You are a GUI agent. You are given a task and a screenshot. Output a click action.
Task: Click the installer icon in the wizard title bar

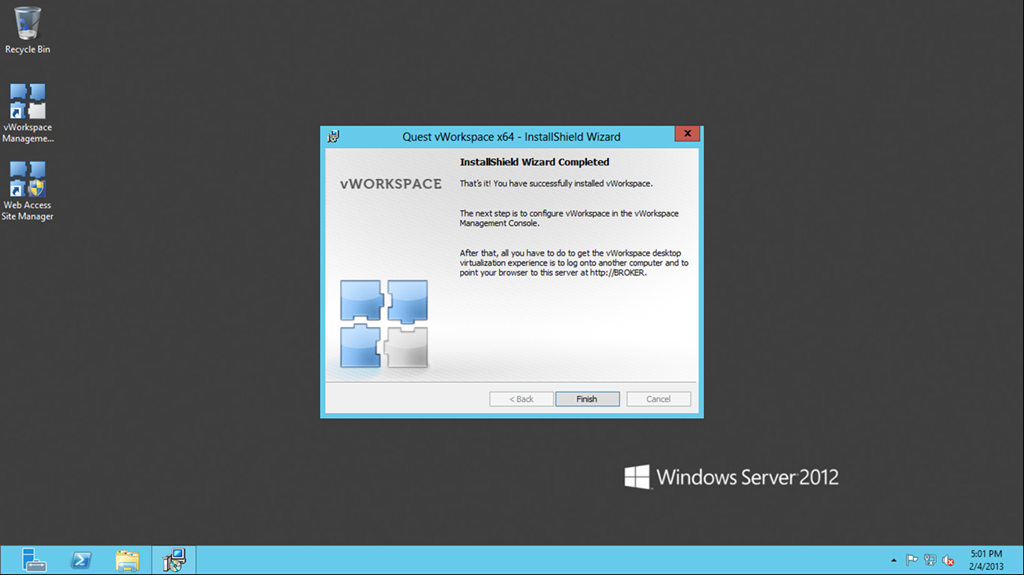[334, 137]
